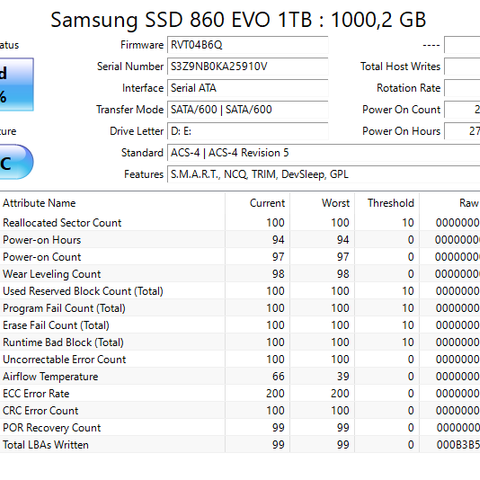The height and width of the screenshot is (480, 480).
Task: Click the blue temperature button
Action: 17,162
